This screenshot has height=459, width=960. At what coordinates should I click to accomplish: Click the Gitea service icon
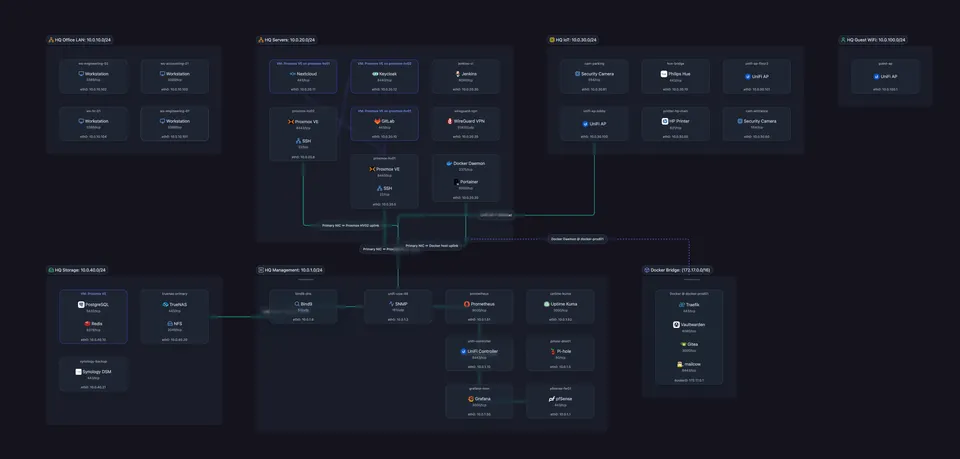pyautogui.click(x=683, y=344)
